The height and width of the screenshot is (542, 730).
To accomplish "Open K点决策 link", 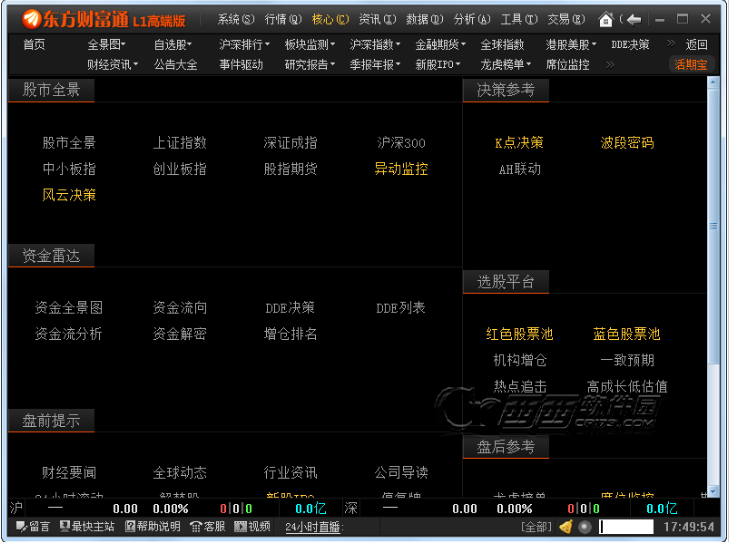I will tap(519, 143).
